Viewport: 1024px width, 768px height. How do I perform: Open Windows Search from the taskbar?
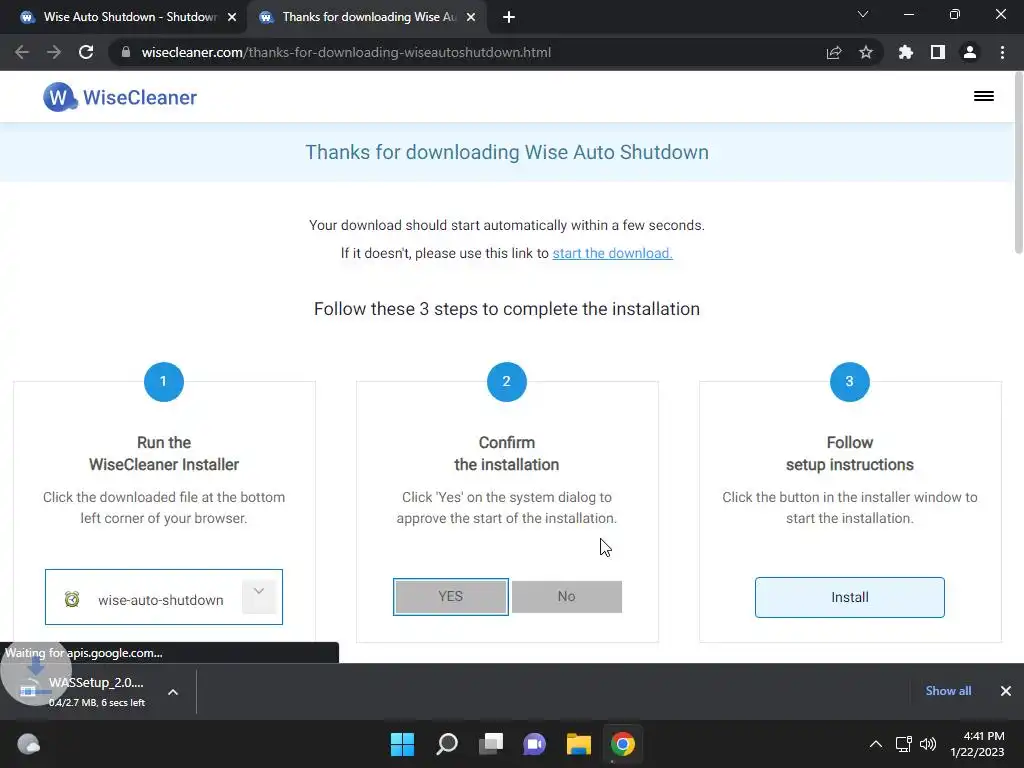(447, 744)
